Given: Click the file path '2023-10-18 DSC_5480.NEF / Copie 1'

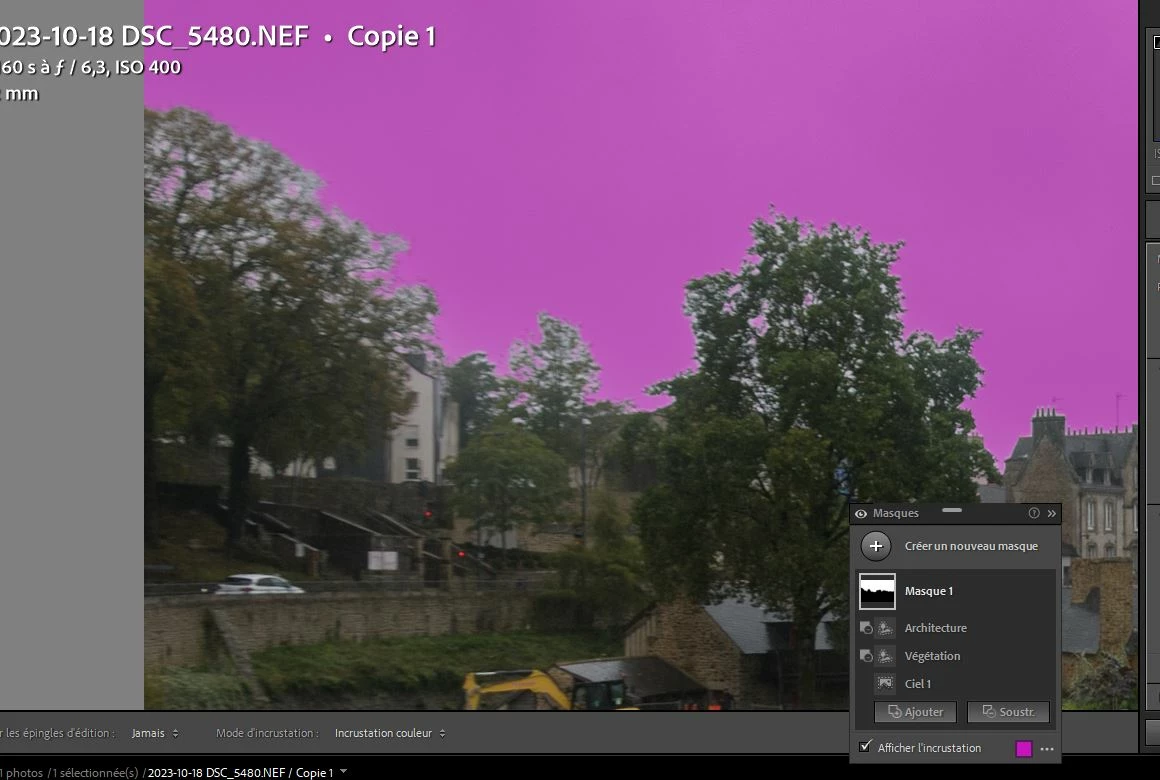Looking at the screenshot, I should [x=240, y=773].
